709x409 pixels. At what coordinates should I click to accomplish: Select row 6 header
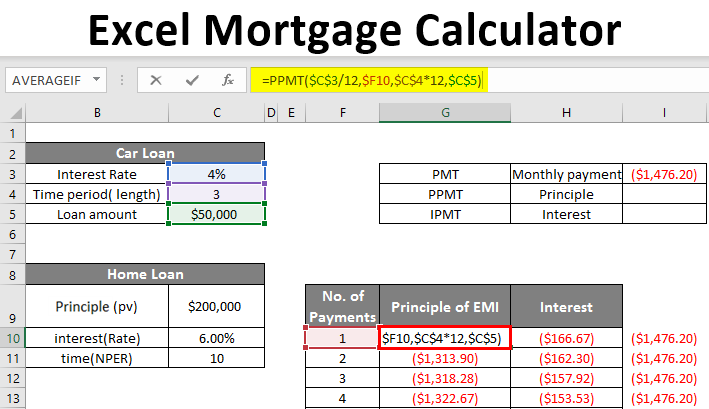pos(13,234)
